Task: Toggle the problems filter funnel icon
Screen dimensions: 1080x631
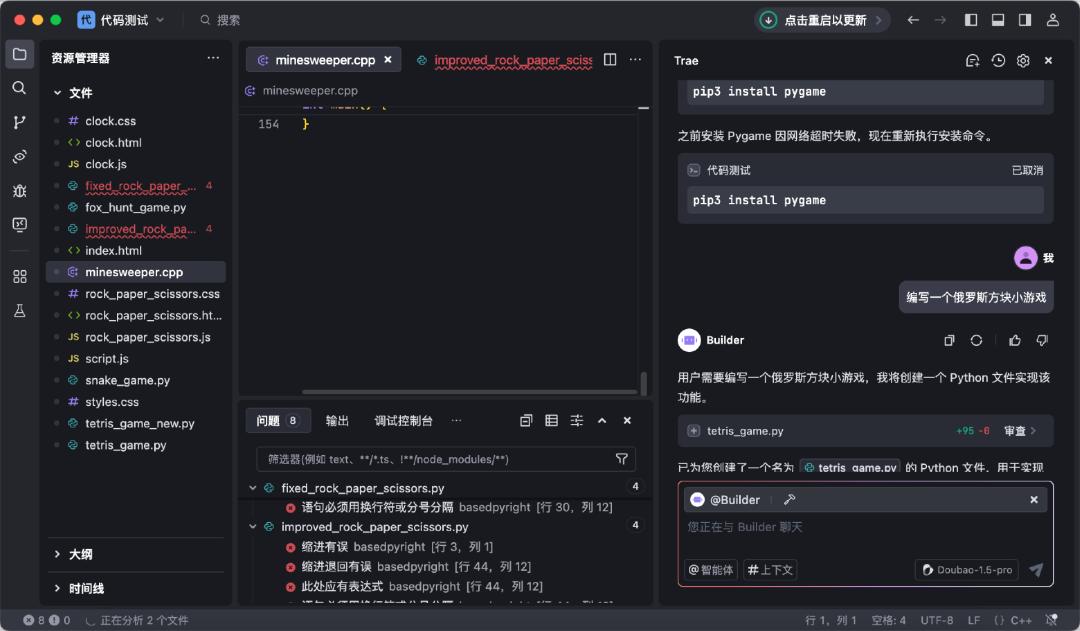Action: point(621,459)
